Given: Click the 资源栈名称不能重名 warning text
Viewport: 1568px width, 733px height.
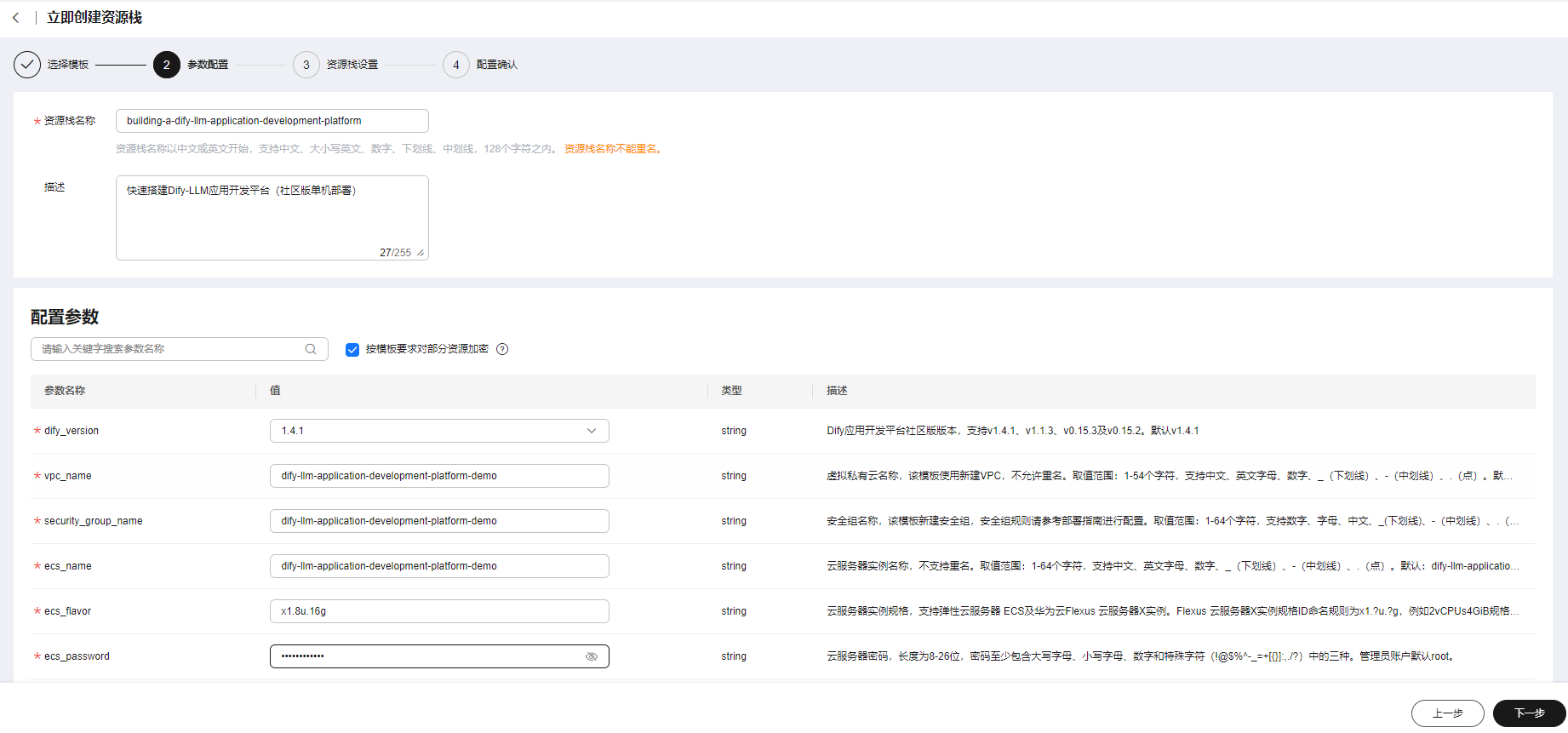Looking at the screenshot, I should pyautogui.click(x=613, y=149).
